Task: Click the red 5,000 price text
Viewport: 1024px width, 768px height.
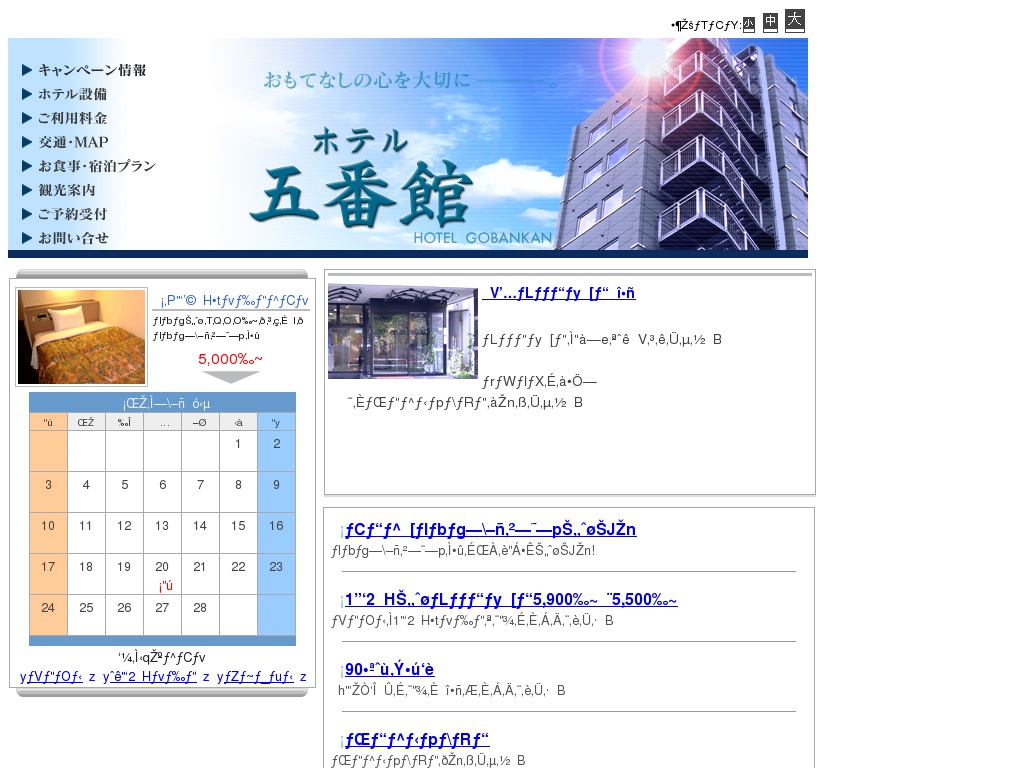Action: pos(230,359)
